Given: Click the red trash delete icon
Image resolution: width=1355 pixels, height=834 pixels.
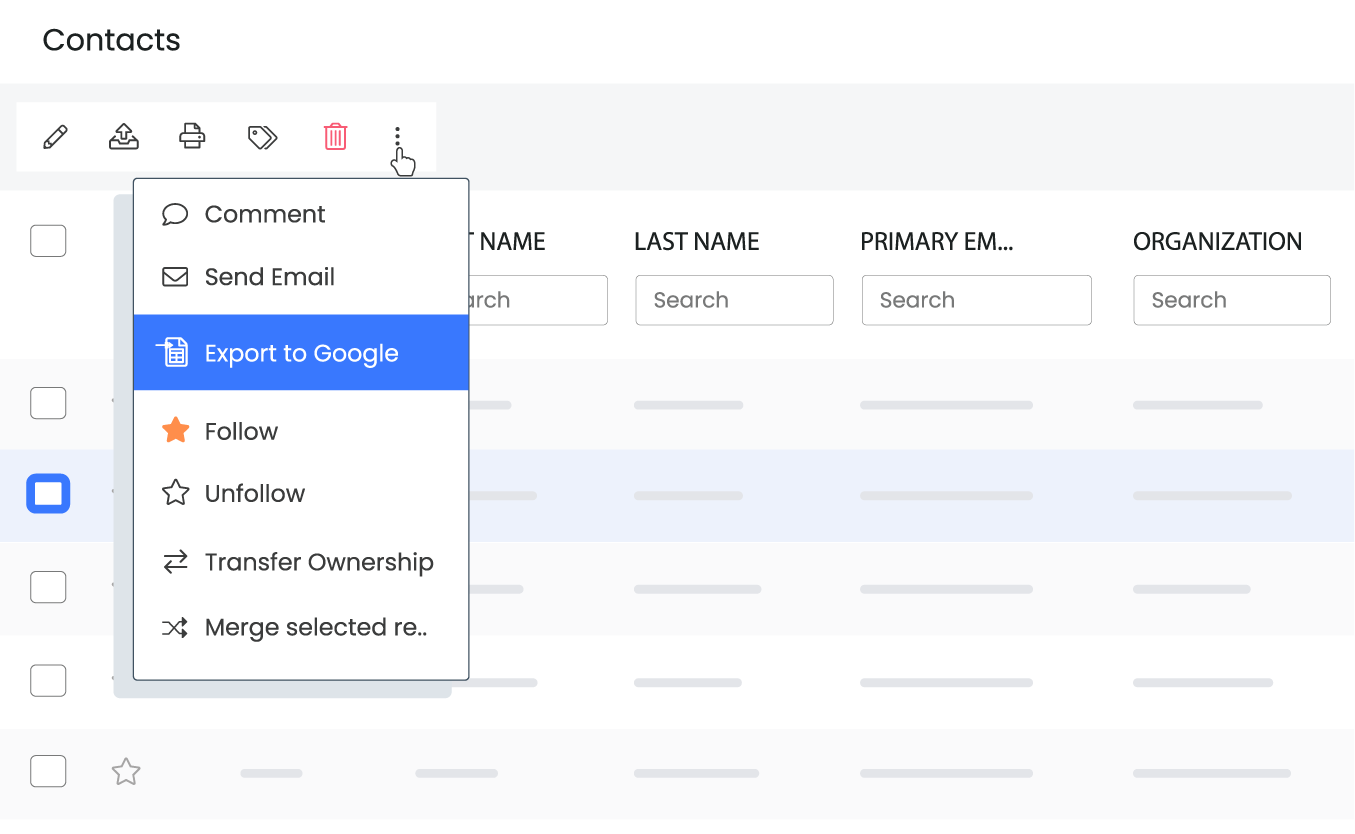Looking at the screenshot, I should tap(335, 136).
